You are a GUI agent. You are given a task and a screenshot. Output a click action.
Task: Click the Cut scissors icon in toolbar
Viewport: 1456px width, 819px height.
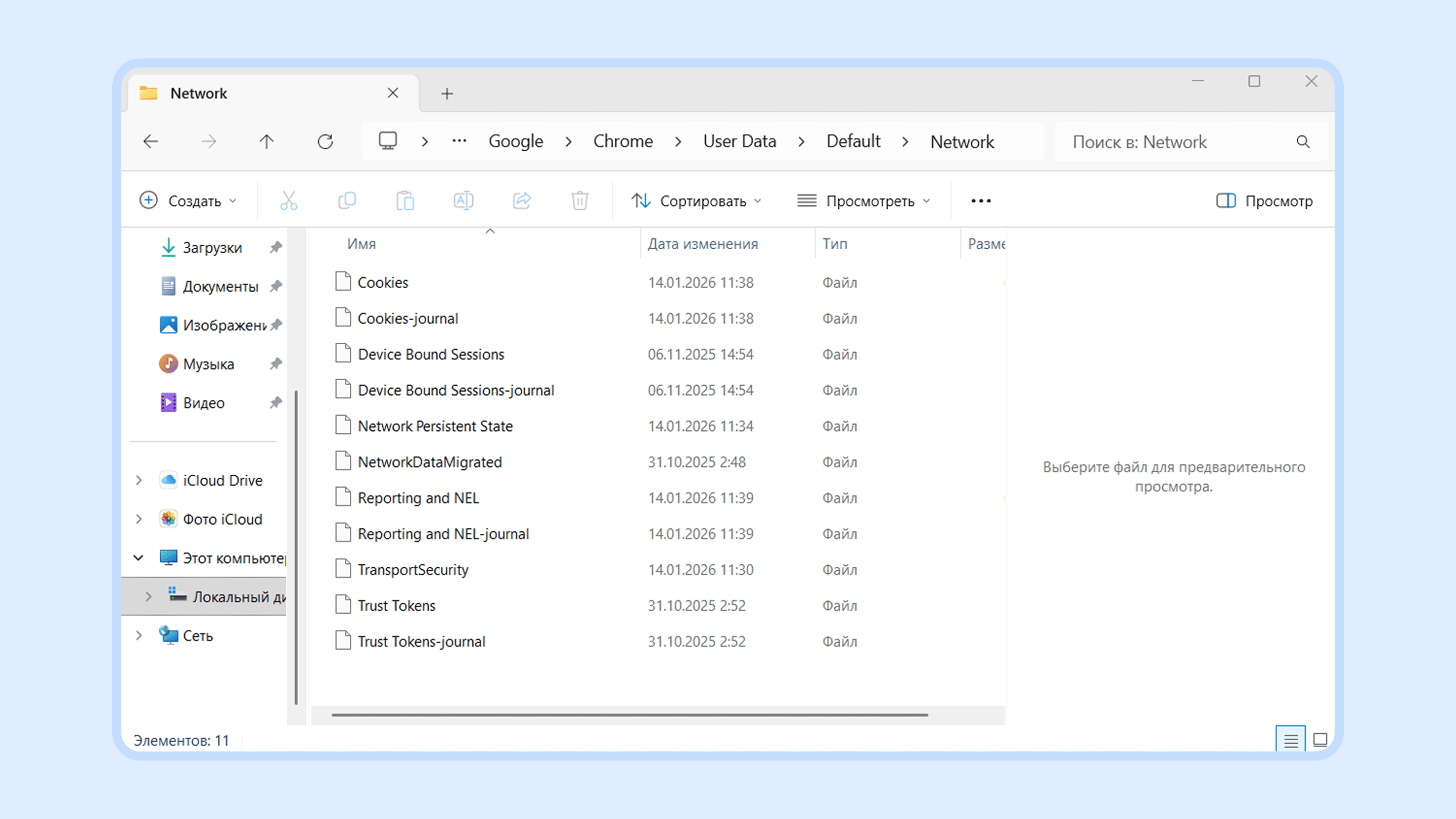click(x=289, y=201)
